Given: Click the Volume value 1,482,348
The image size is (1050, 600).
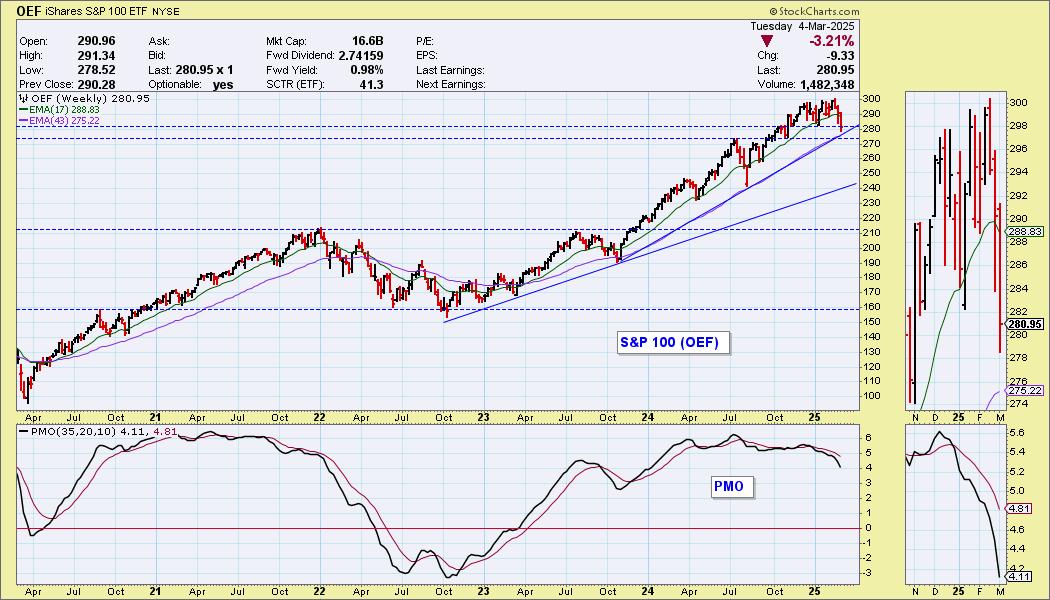Looking at the screenshot, I should pos(827,84).
